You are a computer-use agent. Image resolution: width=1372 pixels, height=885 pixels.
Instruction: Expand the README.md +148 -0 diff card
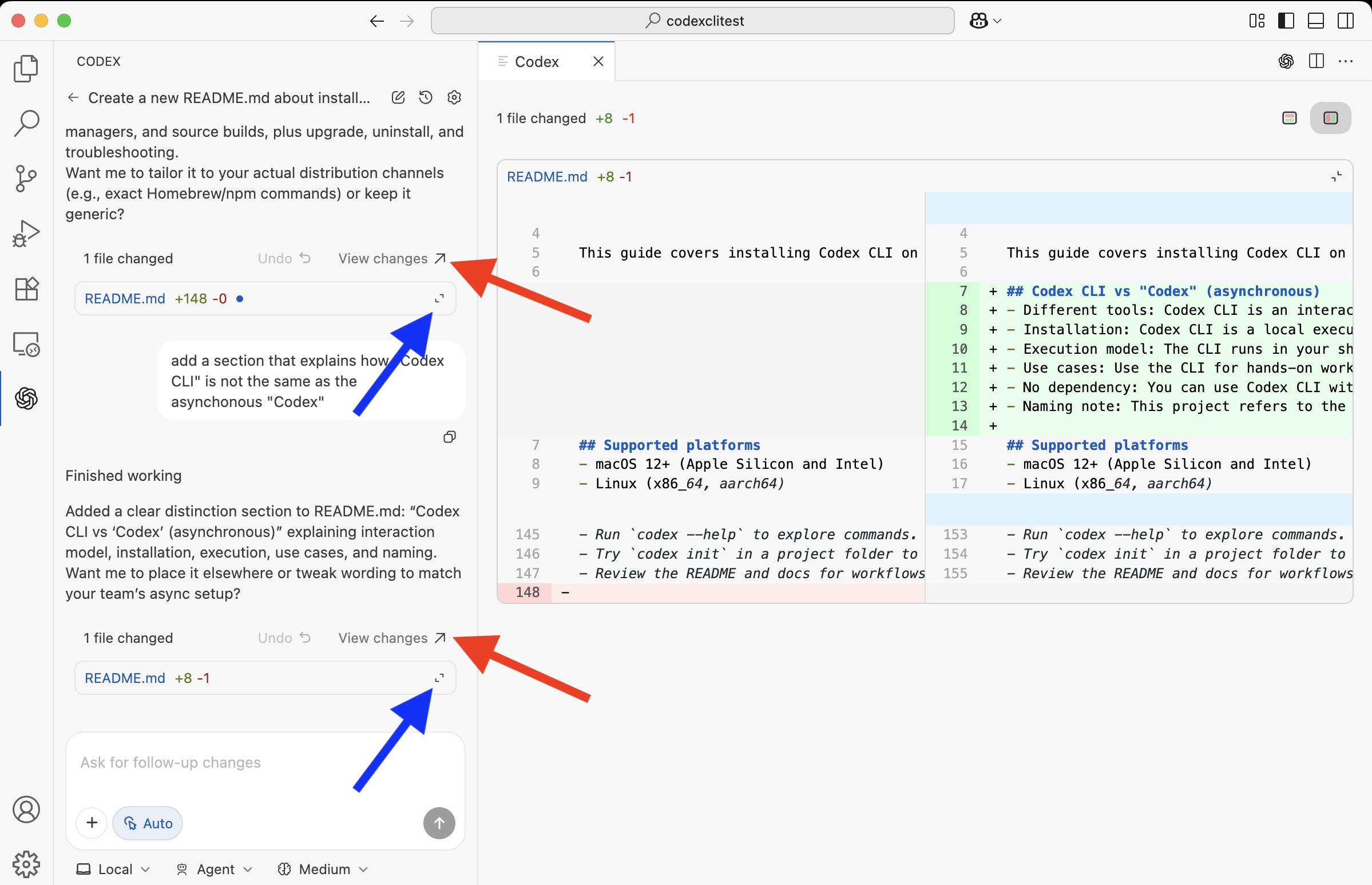(x=439, y=298)
